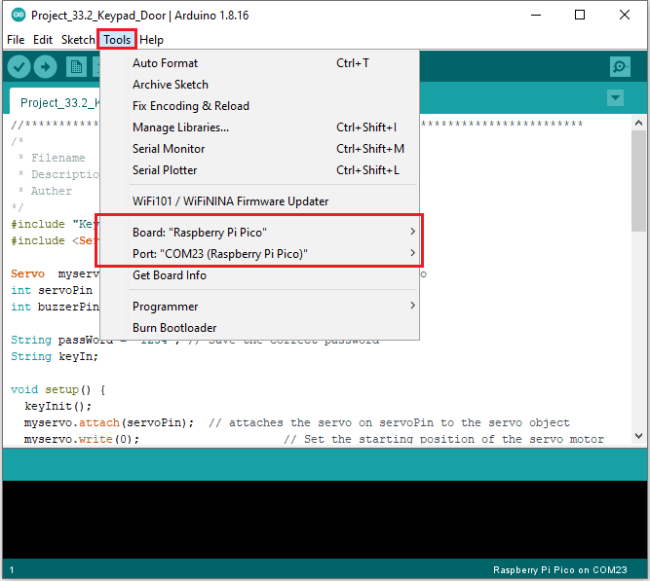Click the 'void setup() {' code line
This screenshot has width=650, height=582.
point(58,390)
